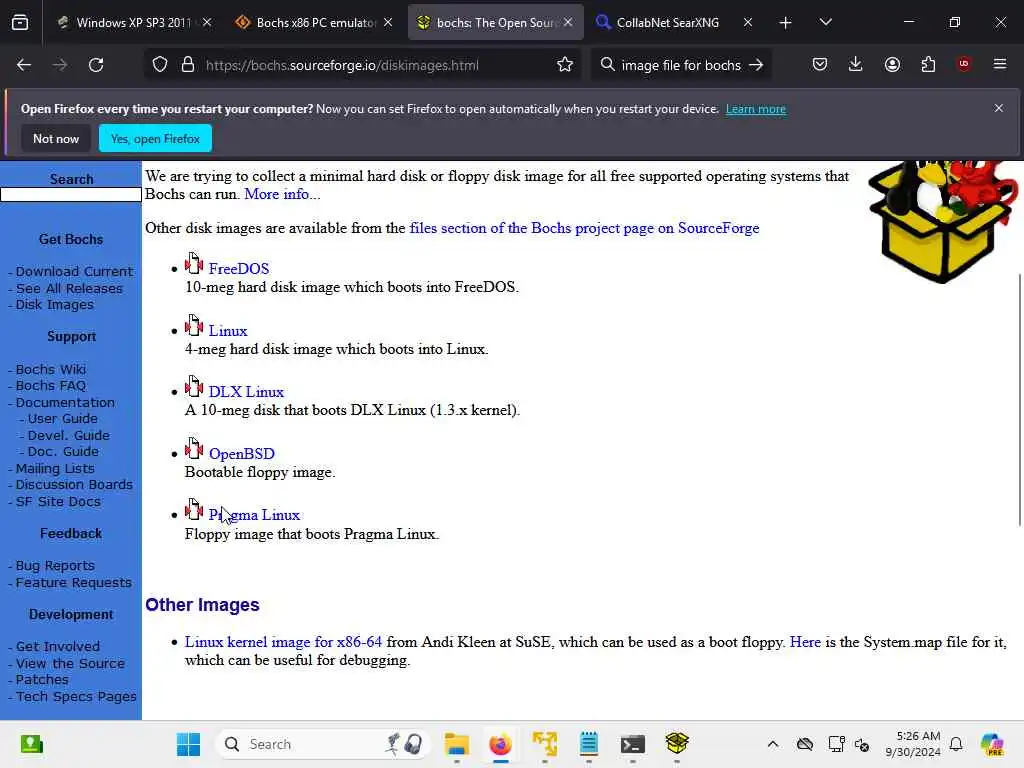The image size is (1024, 768).
Task: Submit the search with arrow icon
Action: click(756, 65)
